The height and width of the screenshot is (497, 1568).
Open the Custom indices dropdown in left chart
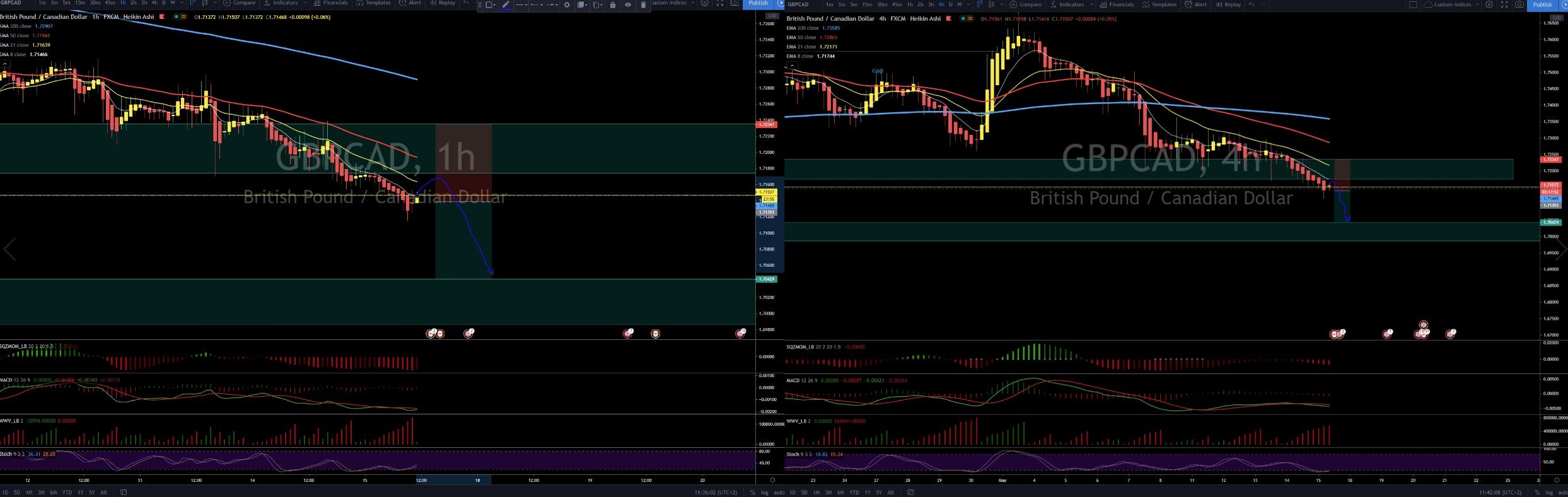click(x=672, y=3)
